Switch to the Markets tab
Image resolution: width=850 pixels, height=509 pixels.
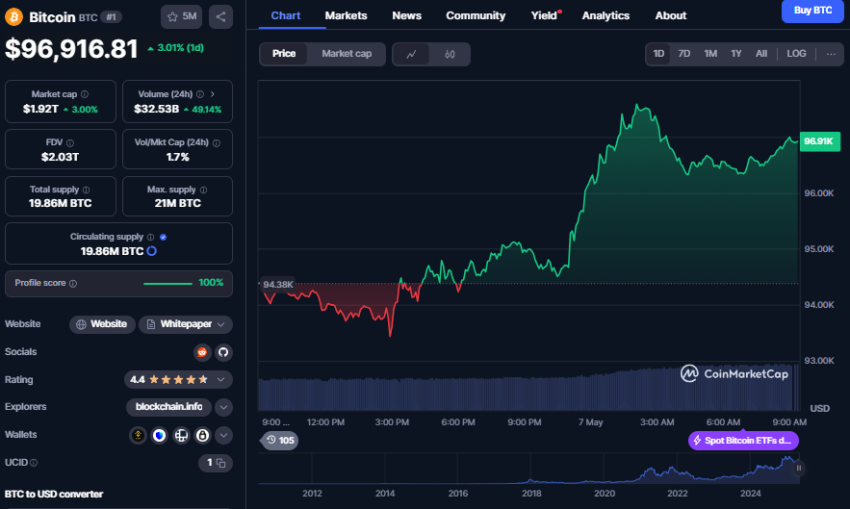[346, 16]
